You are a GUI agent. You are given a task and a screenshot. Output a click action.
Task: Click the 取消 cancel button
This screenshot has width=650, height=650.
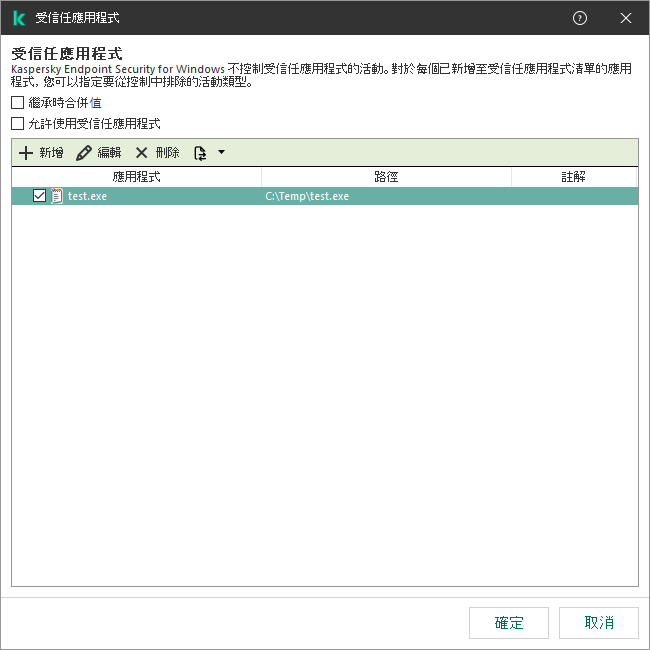pos(599,623)
